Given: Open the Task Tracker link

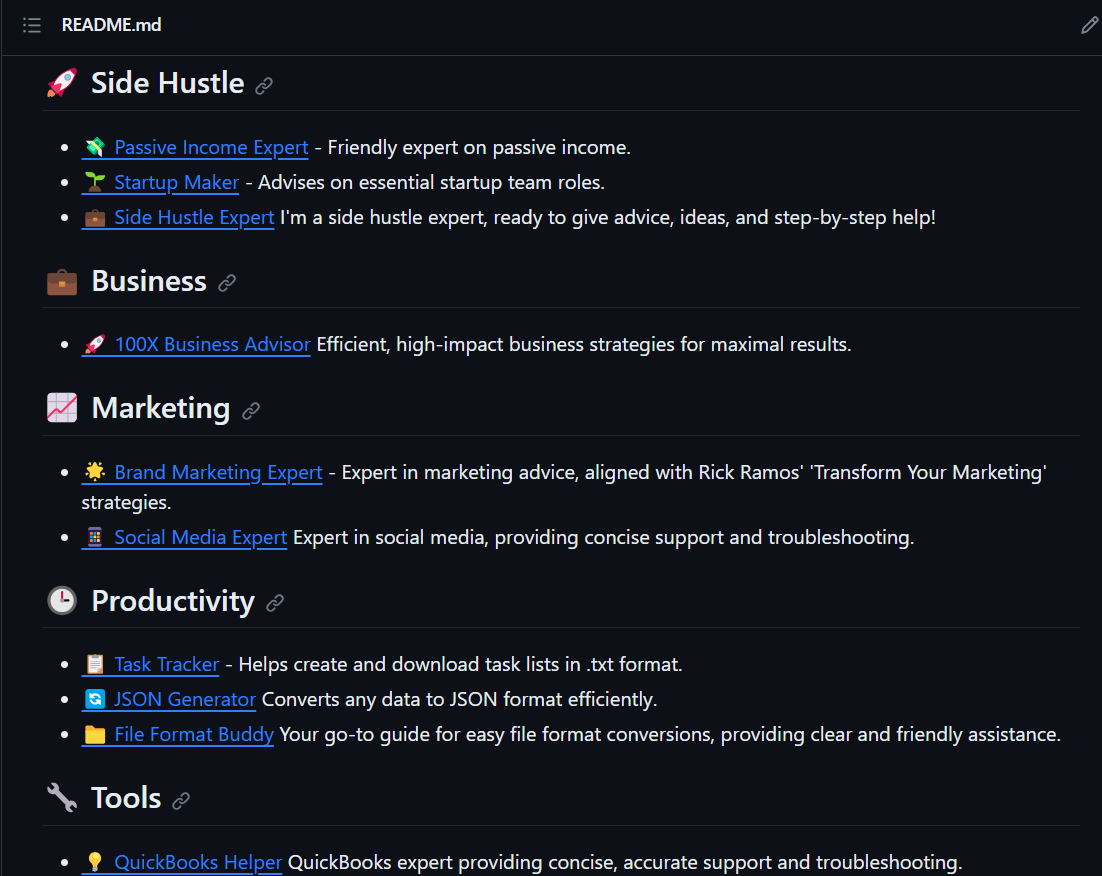Looking at the screenshot, I should pos(166,665).
